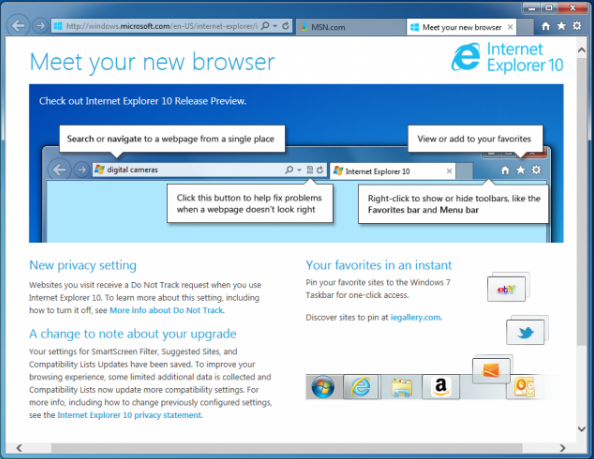Expand the address bar autocomplete dropdown arrow
The height and width of the screenshot is (459, 594).
point(275,26)
